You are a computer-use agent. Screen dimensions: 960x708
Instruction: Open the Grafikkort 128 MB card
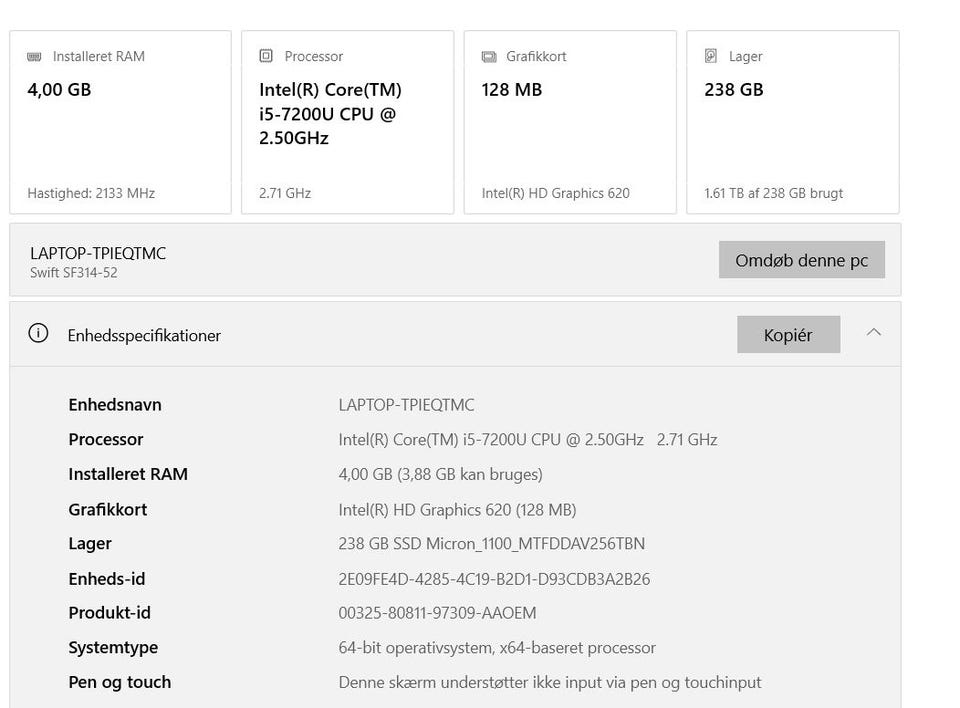pos(574,122)
